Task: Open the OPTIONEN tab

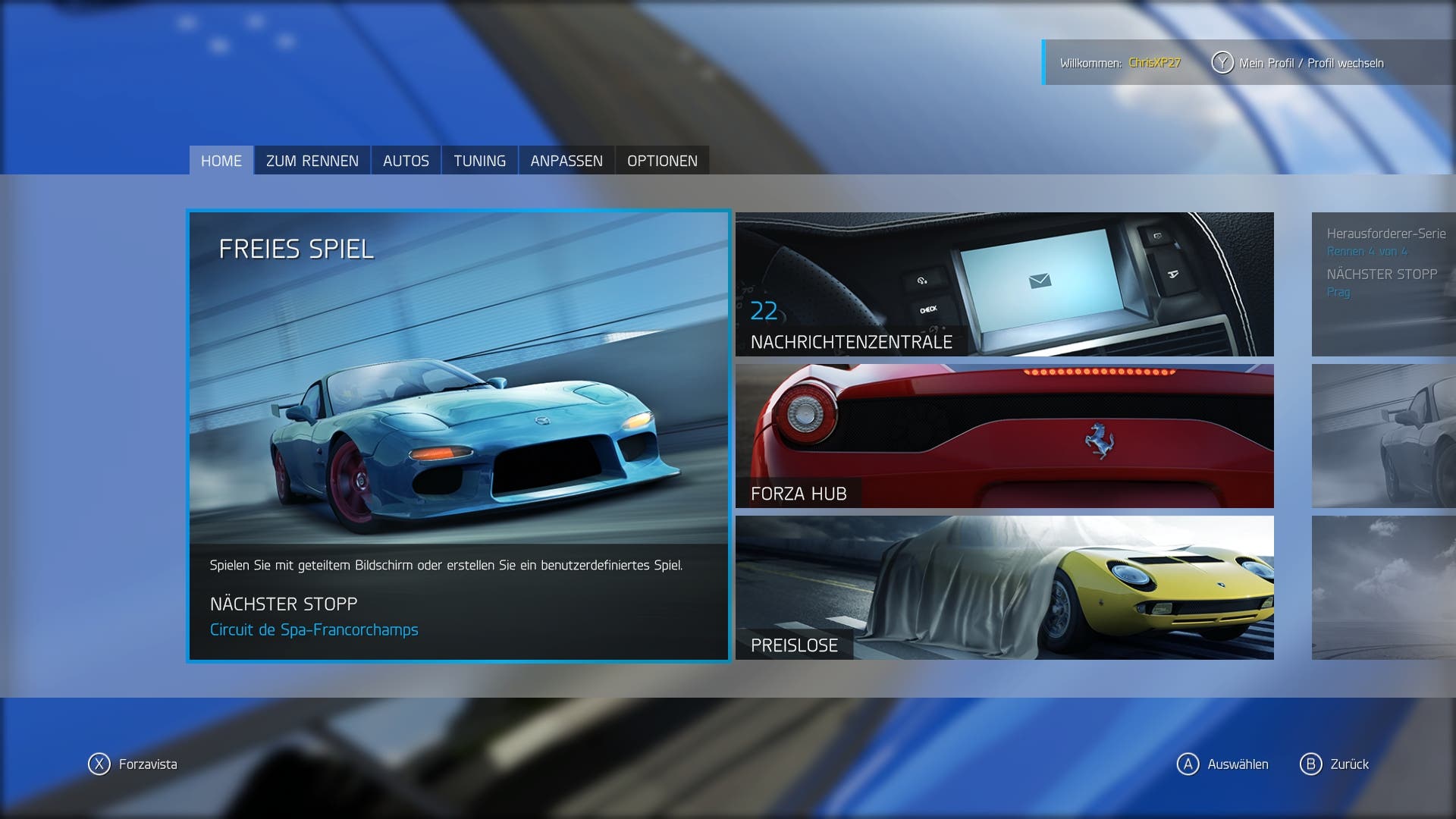Action: (662, 161)
